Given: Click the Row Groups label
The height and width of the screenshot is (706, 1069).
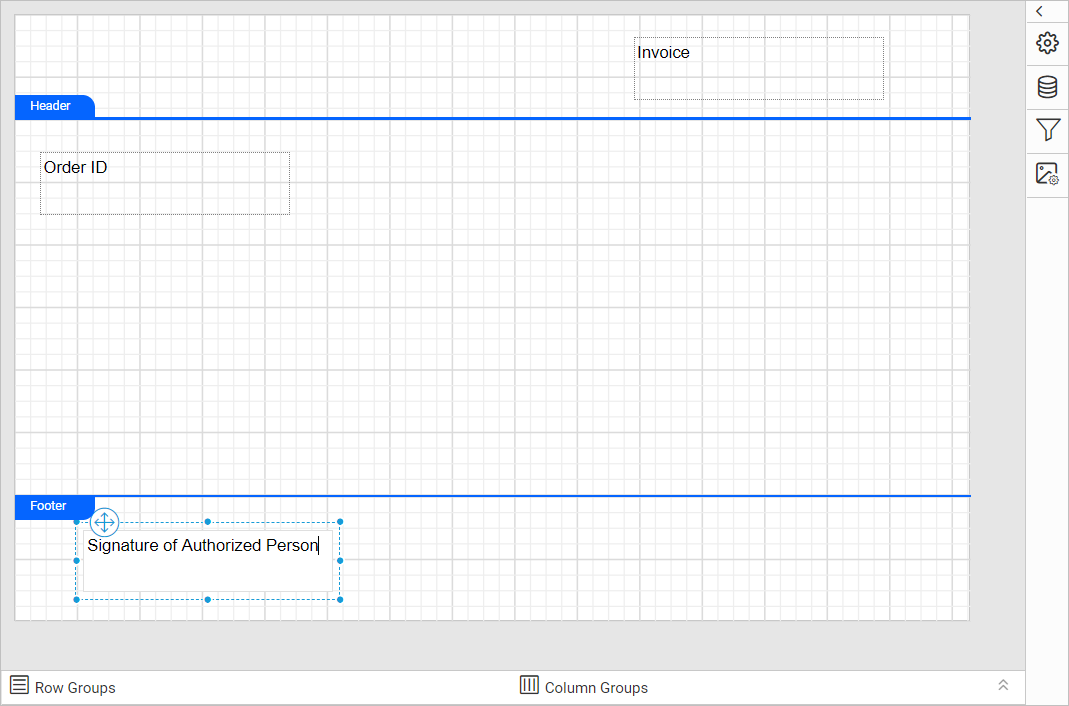Looking at the screenshot, I should pyautogui.click(x=75, y=688).
